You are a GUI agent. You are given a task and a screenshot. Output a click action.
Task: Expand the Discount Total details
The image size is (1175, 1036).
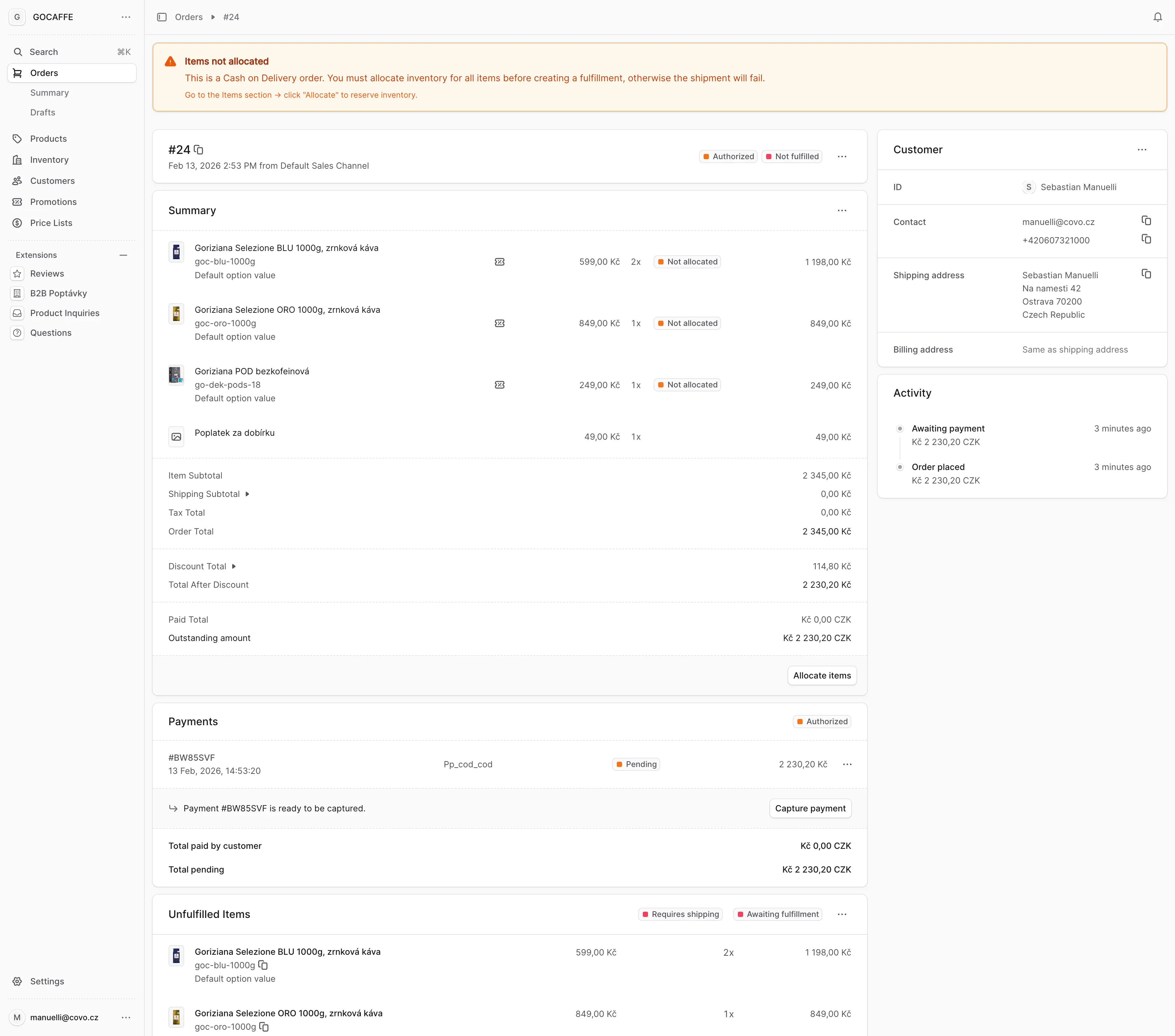234,566
